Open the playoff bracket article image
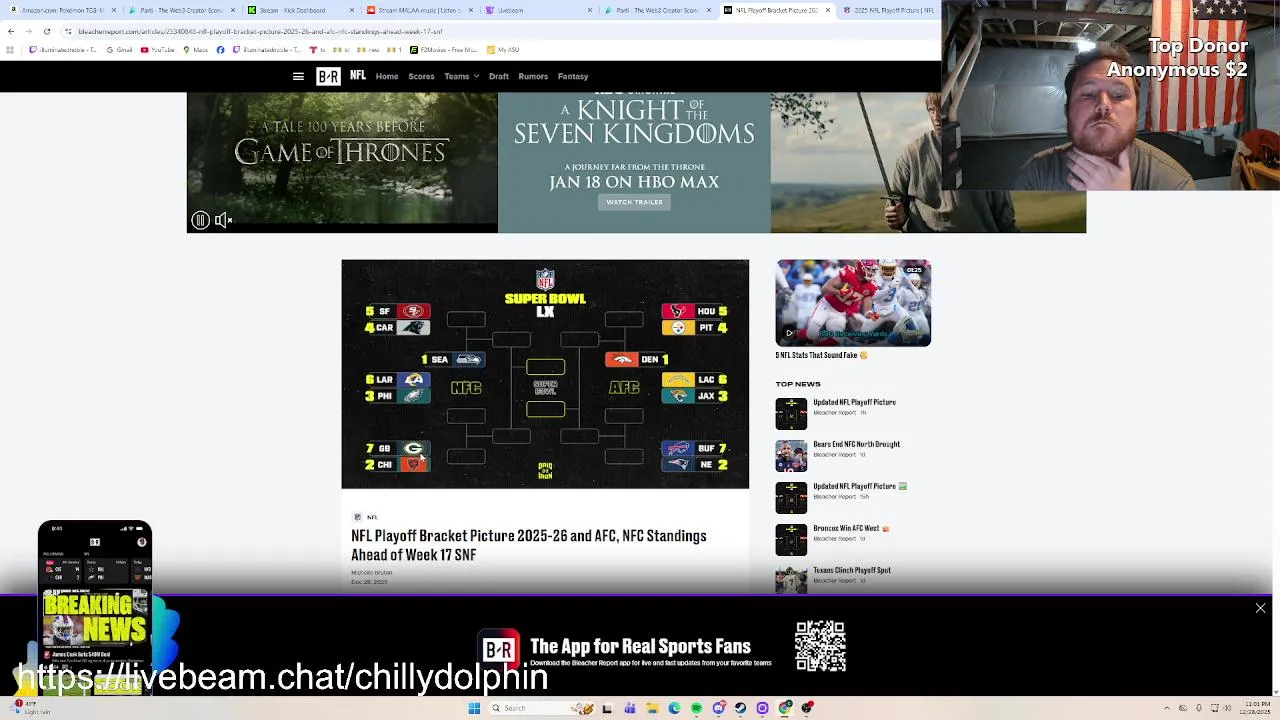The height and width of the screenshot is (720, 1280). click(x=545, y=374)
